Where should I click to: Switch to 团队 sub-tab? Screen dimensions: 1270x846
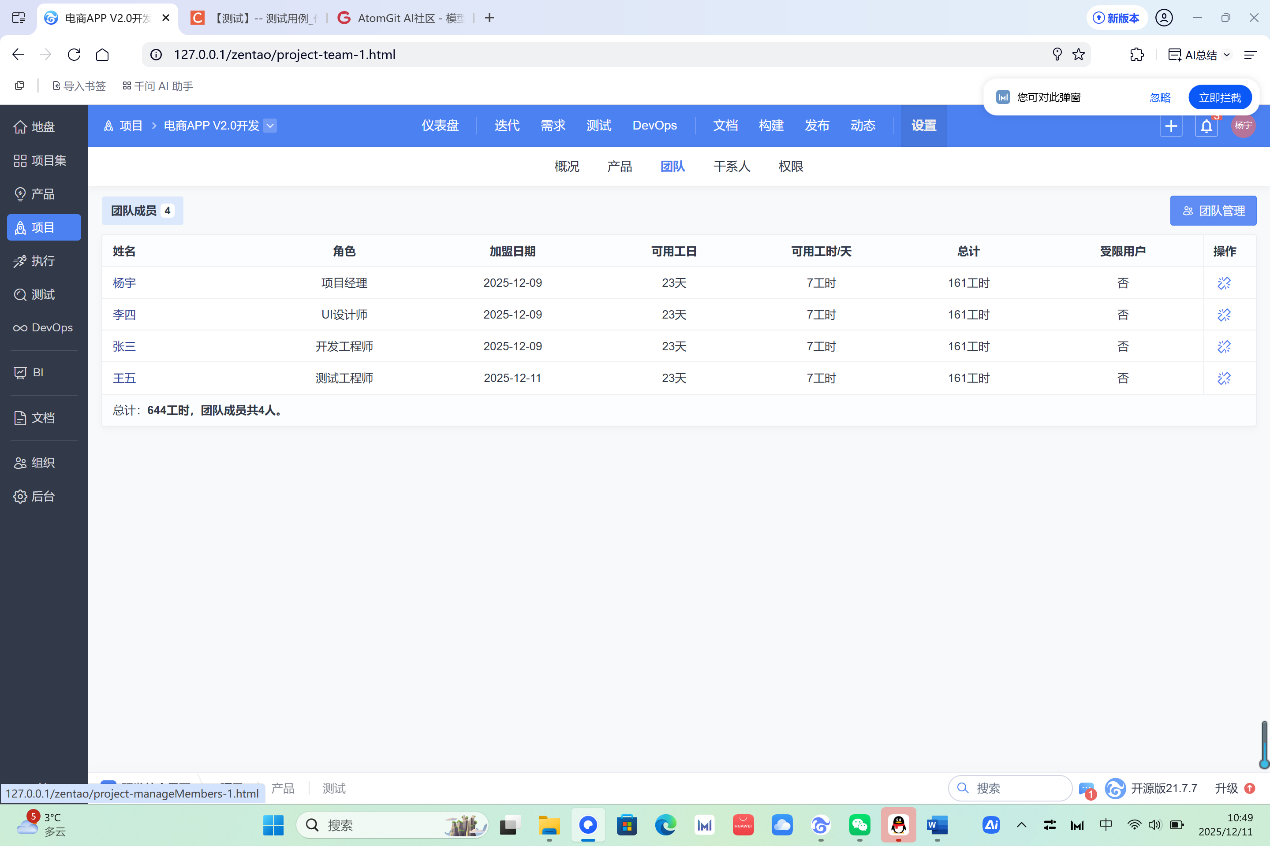click(x=673, y=167)
